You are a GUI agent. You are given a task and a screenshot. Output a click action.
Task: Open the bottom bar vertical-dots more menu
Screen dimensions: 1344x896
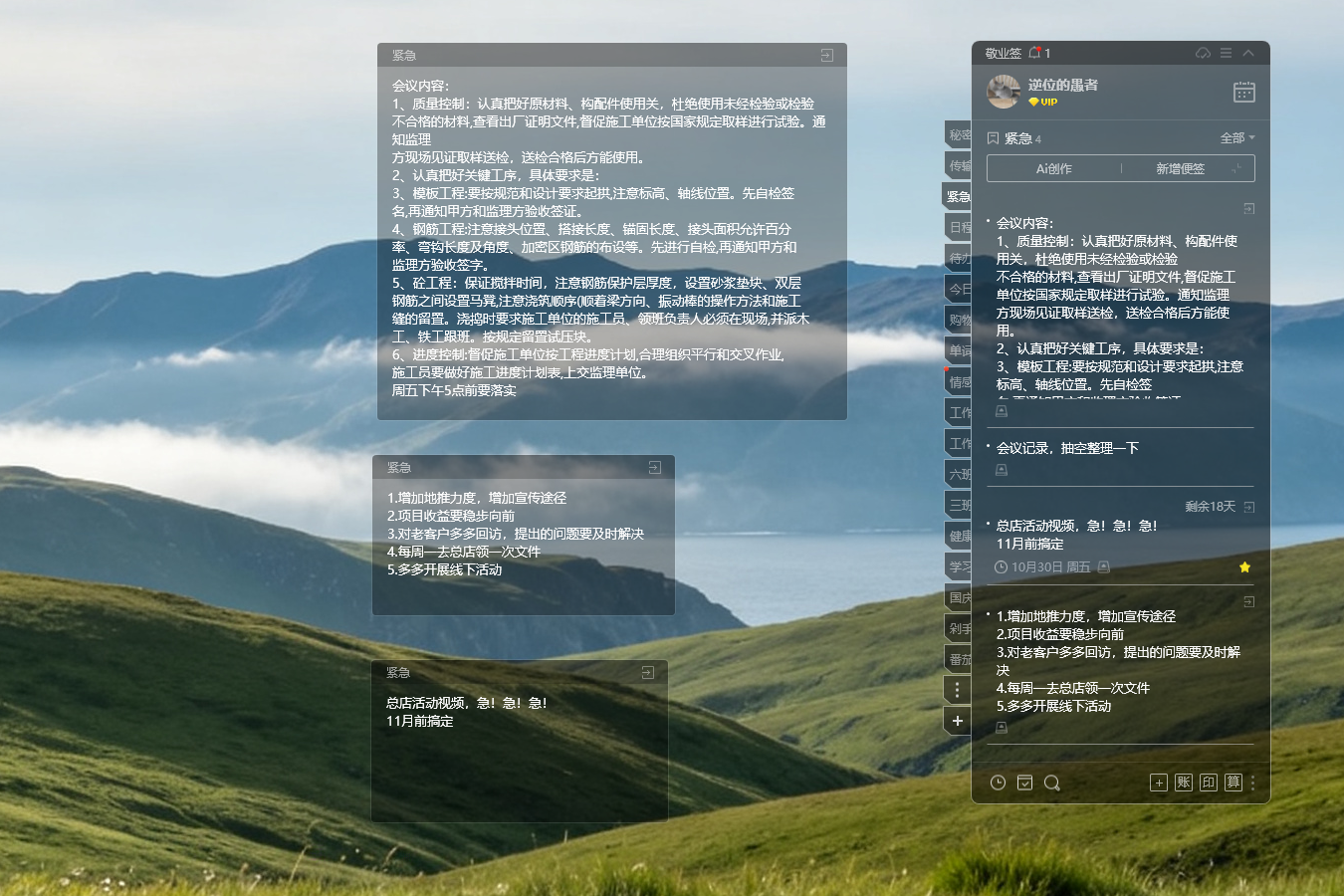click(x=1252, y=783)
